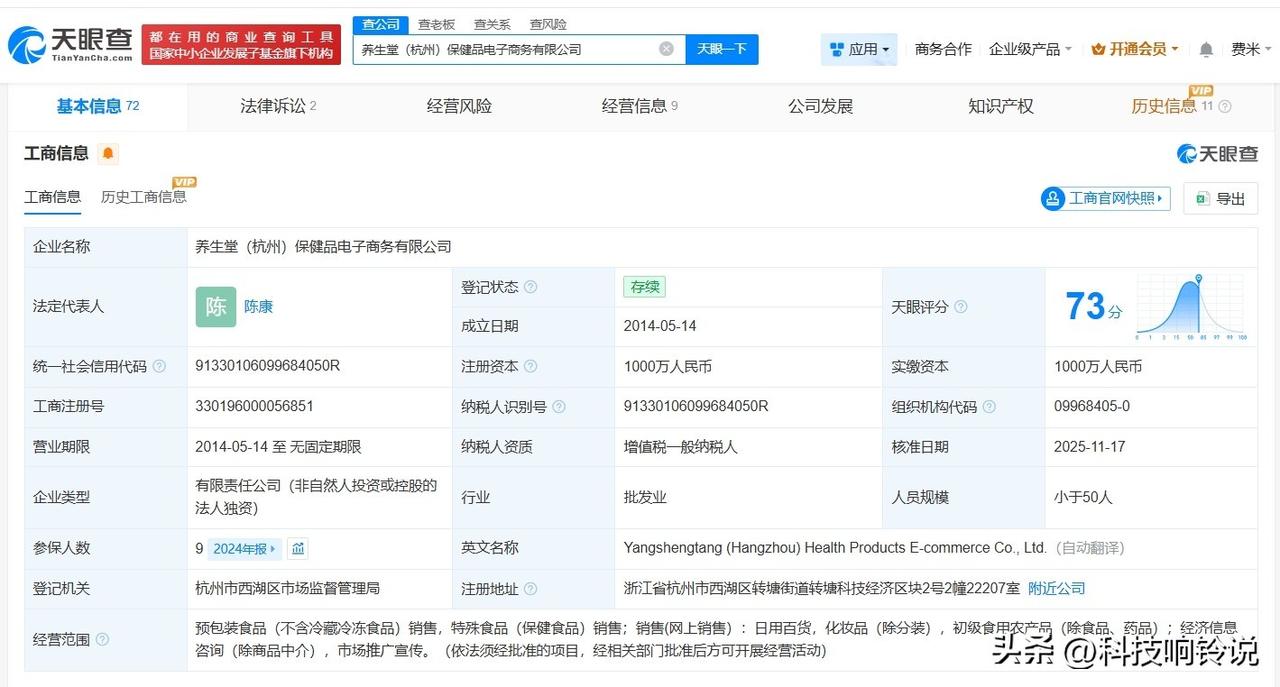
Task: Click the English company name text
Action: click(x=835, y=548)
